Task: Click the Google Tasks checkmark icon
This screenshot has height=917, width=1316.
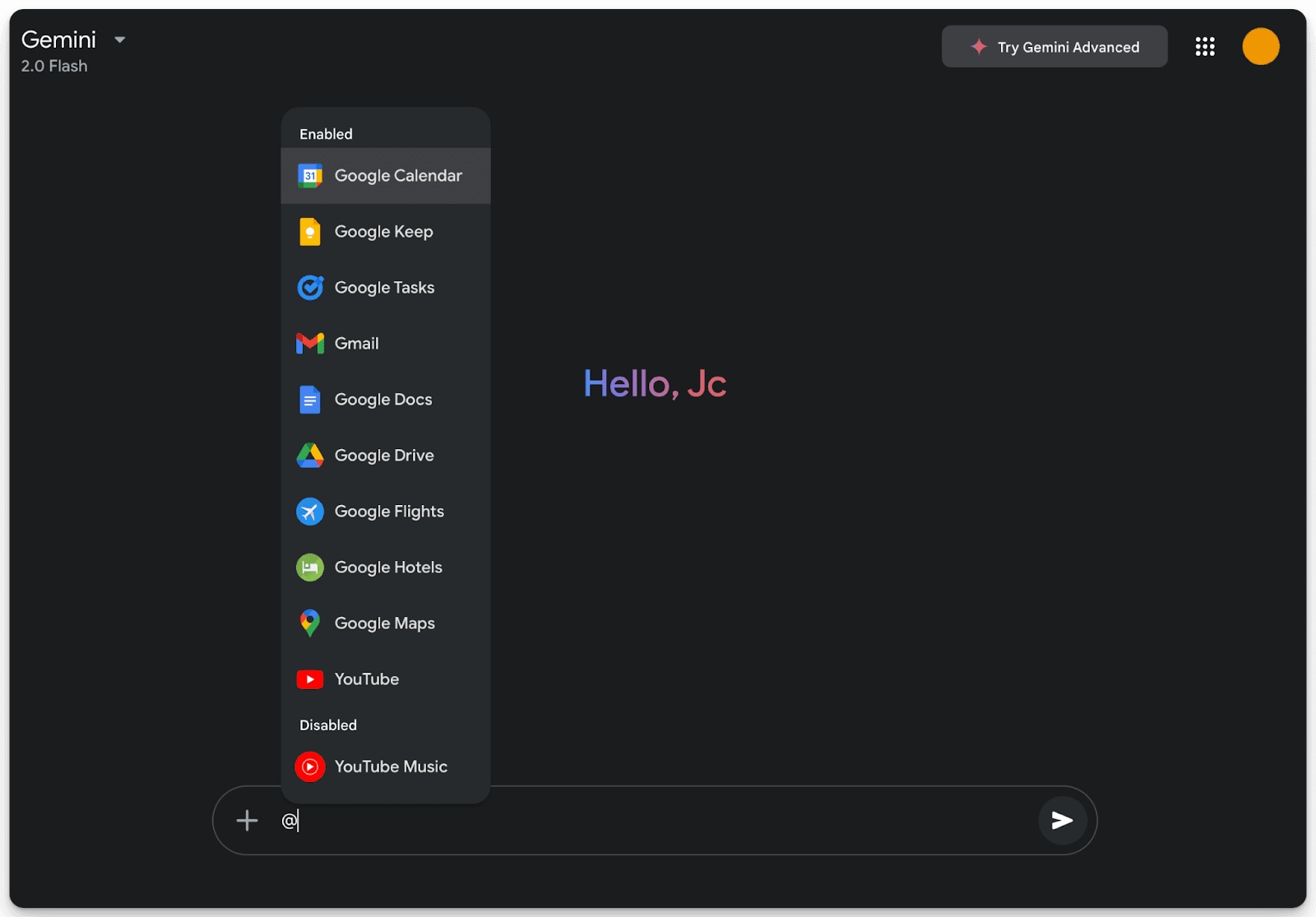Action: coord(310,288)
